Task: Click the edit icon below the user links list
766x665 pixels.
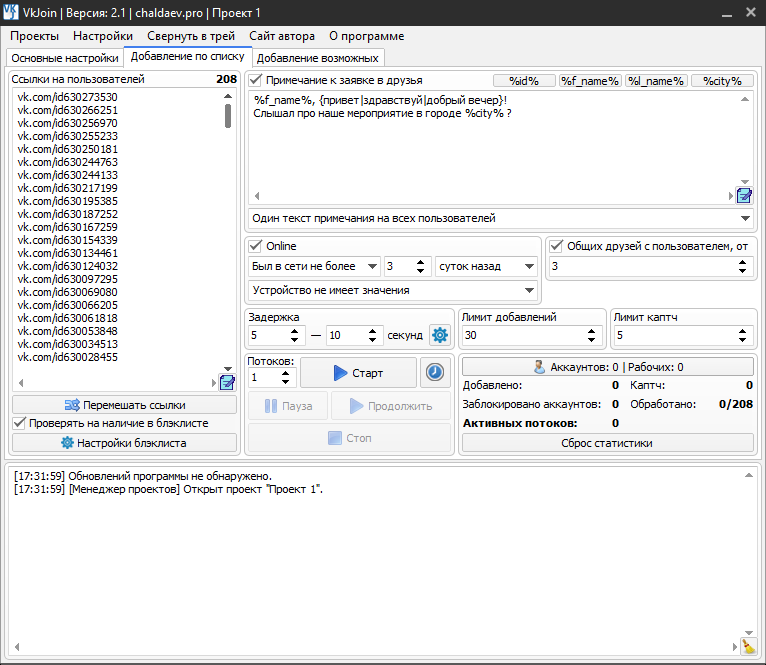Action: pyautogui.click(x=227, y=382)
